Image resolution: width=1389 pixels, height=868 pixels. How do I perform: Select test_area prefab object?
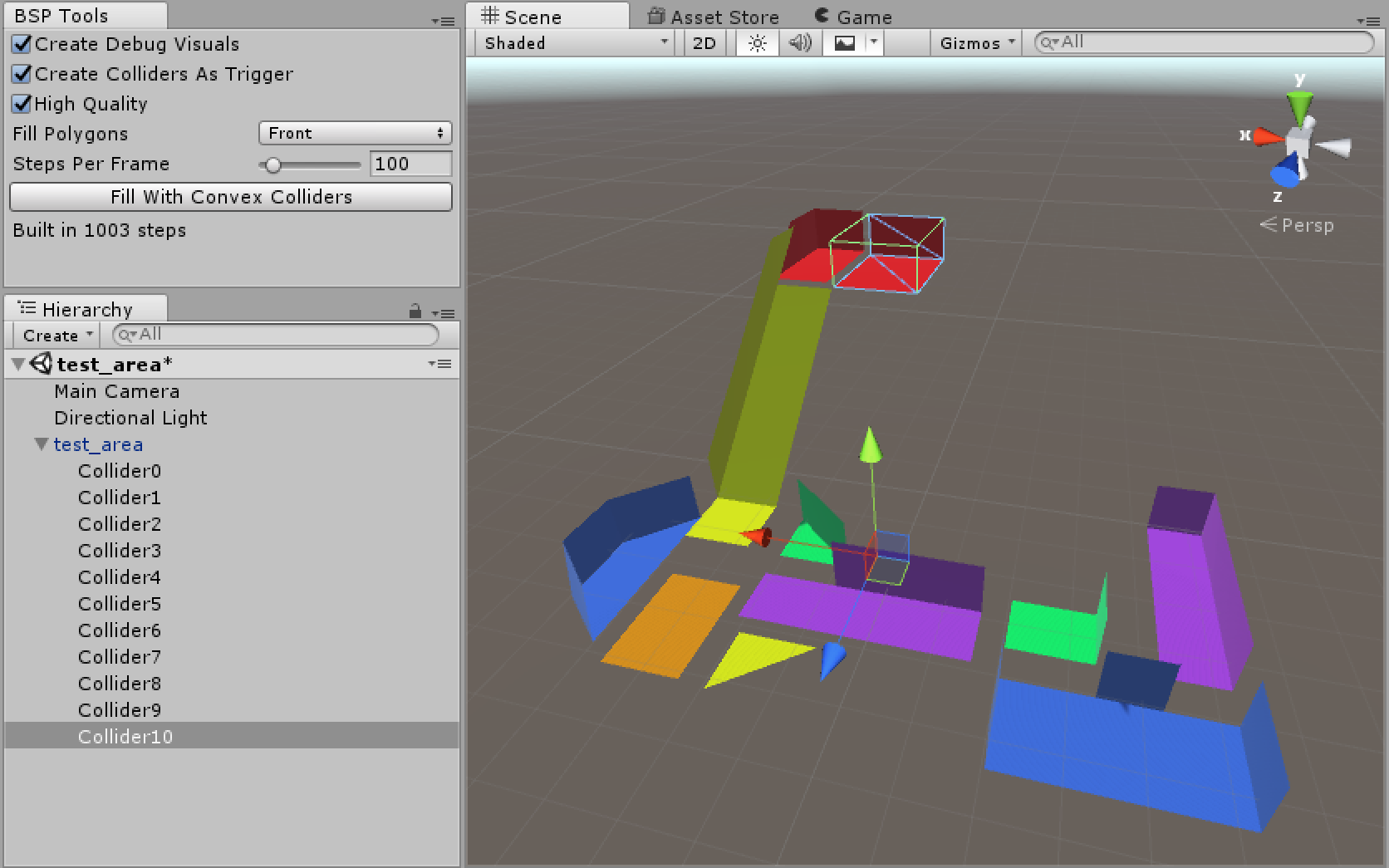[232, 444]
